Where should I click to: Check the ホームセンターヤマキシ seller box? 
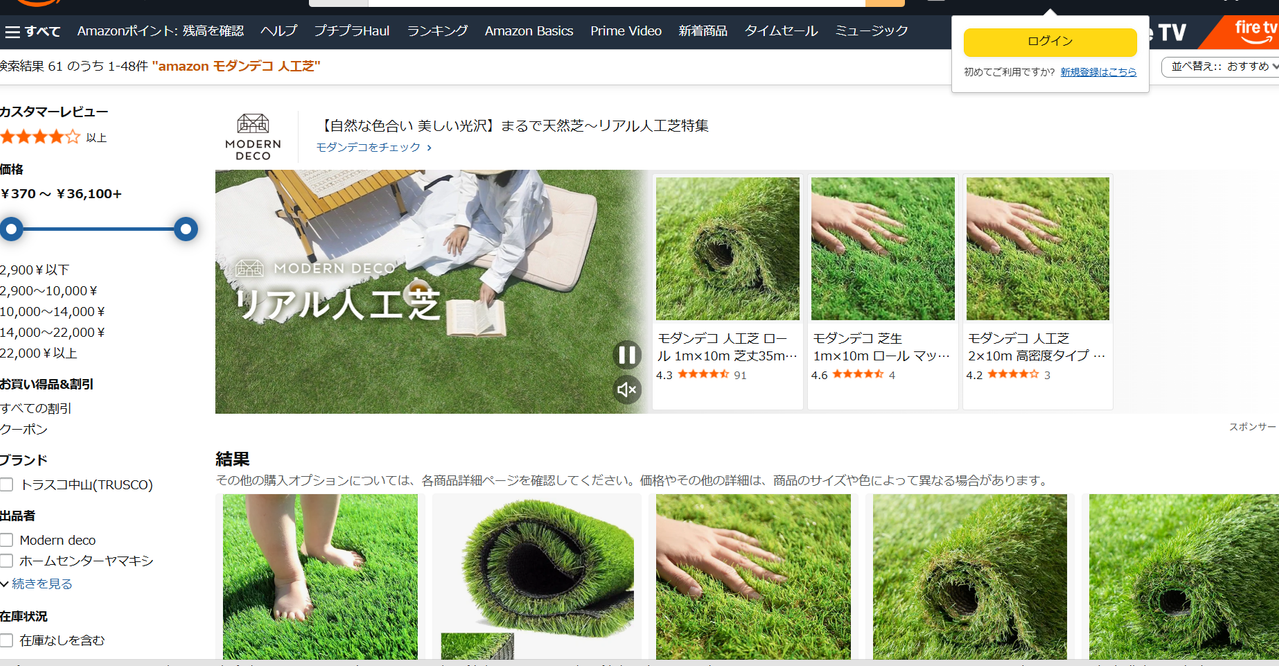click(7, 561)
